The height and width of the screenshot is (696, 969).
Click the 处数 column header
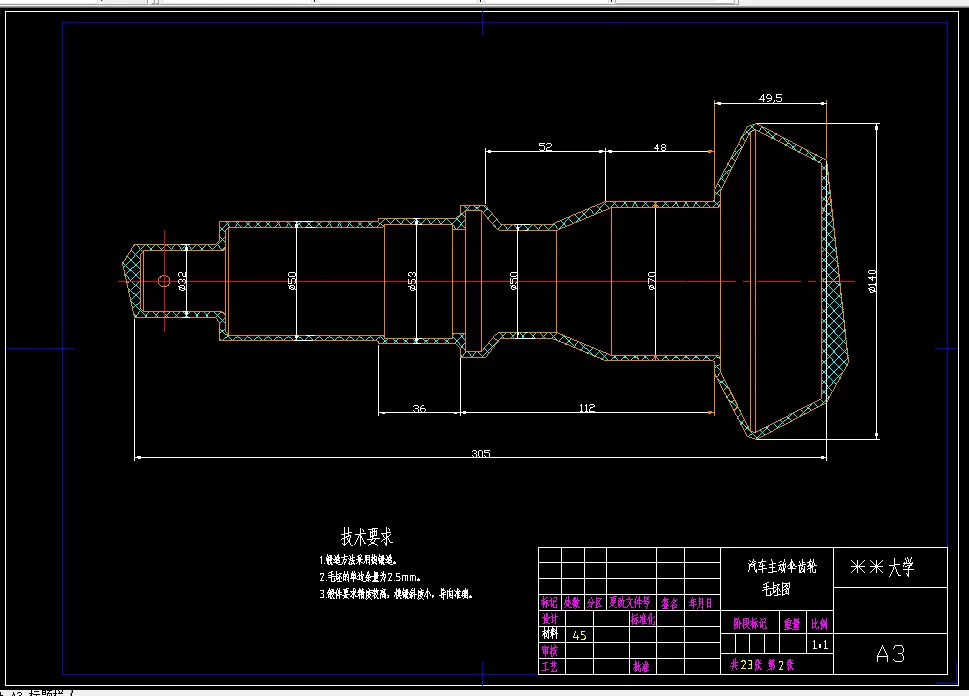[572, 602]
